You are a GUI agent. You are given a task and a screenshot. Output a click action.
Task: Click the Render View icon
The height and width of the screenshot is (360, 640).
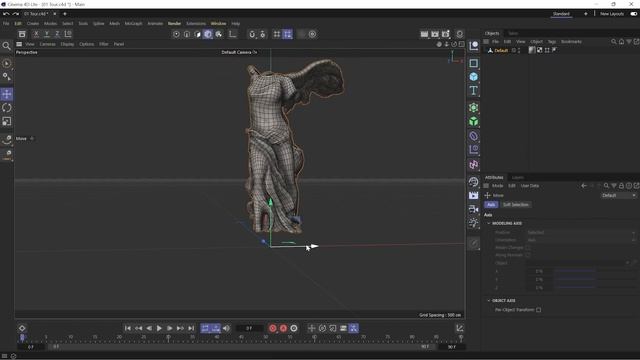424,34
